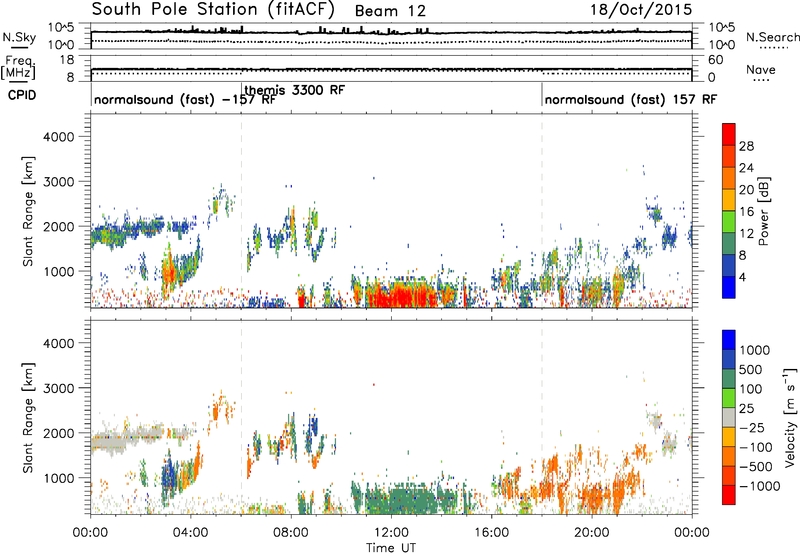Click the '16:00' time tick label
Screen dimensions: 800x554
coord(491,533)
